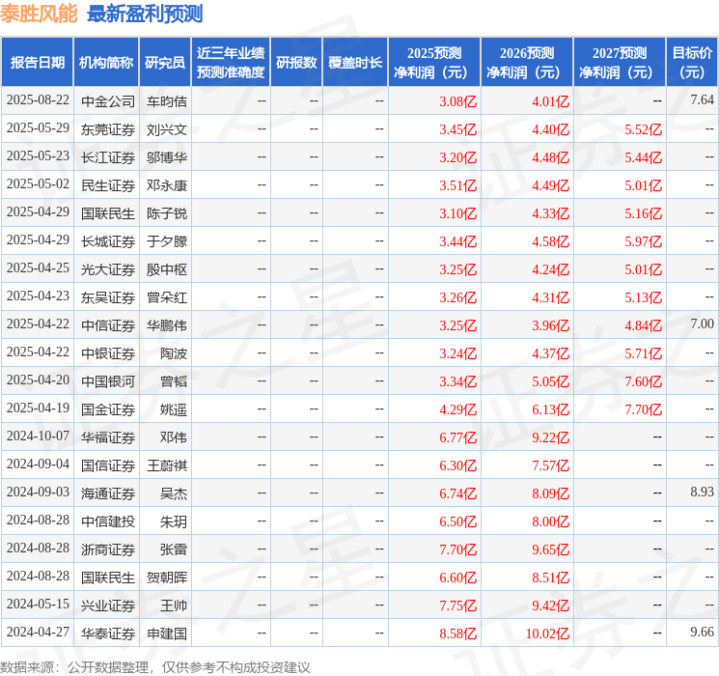Select the 华泰证券 row institution name
This screenshot has height=676, width=719.
(106, 633)
